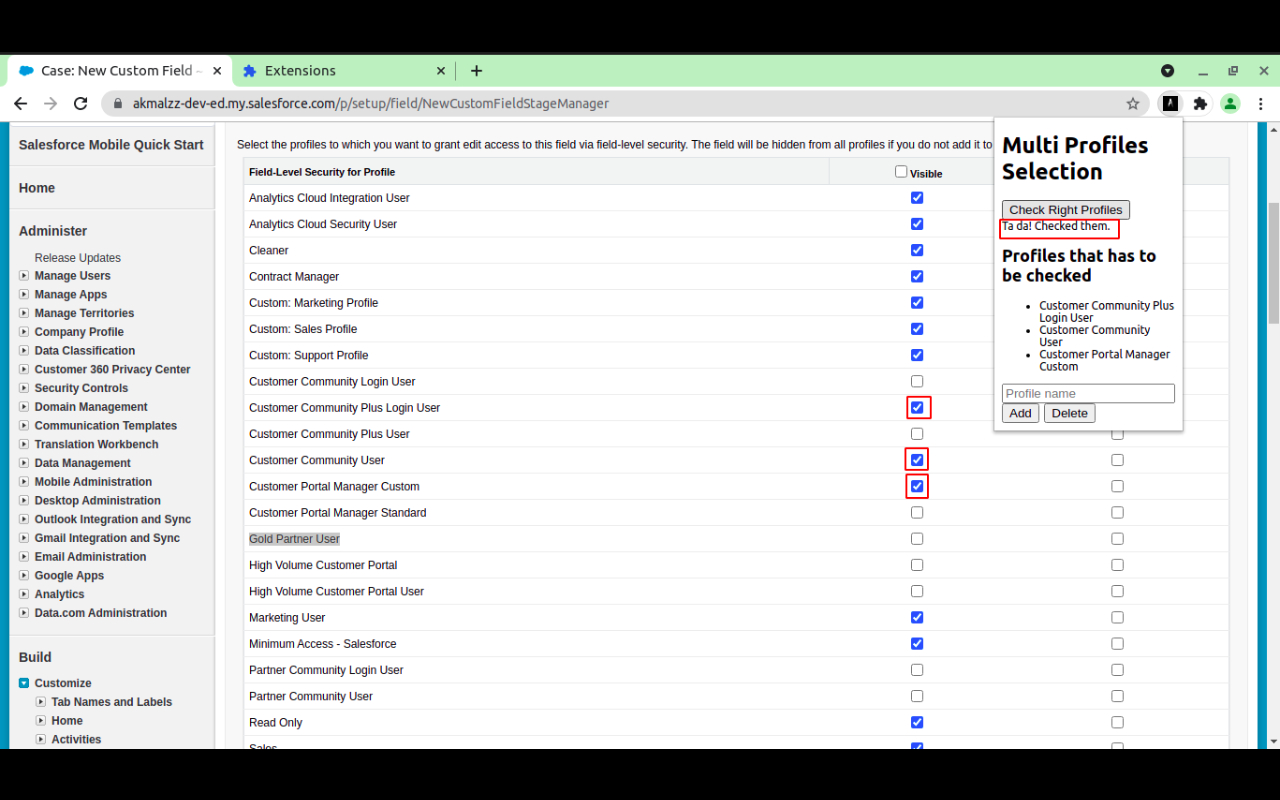This screenshot has height=800, width=1280.
Task: Uncheck Visible for Customer Portal Manager Custom
Action: tap(917, 486)
